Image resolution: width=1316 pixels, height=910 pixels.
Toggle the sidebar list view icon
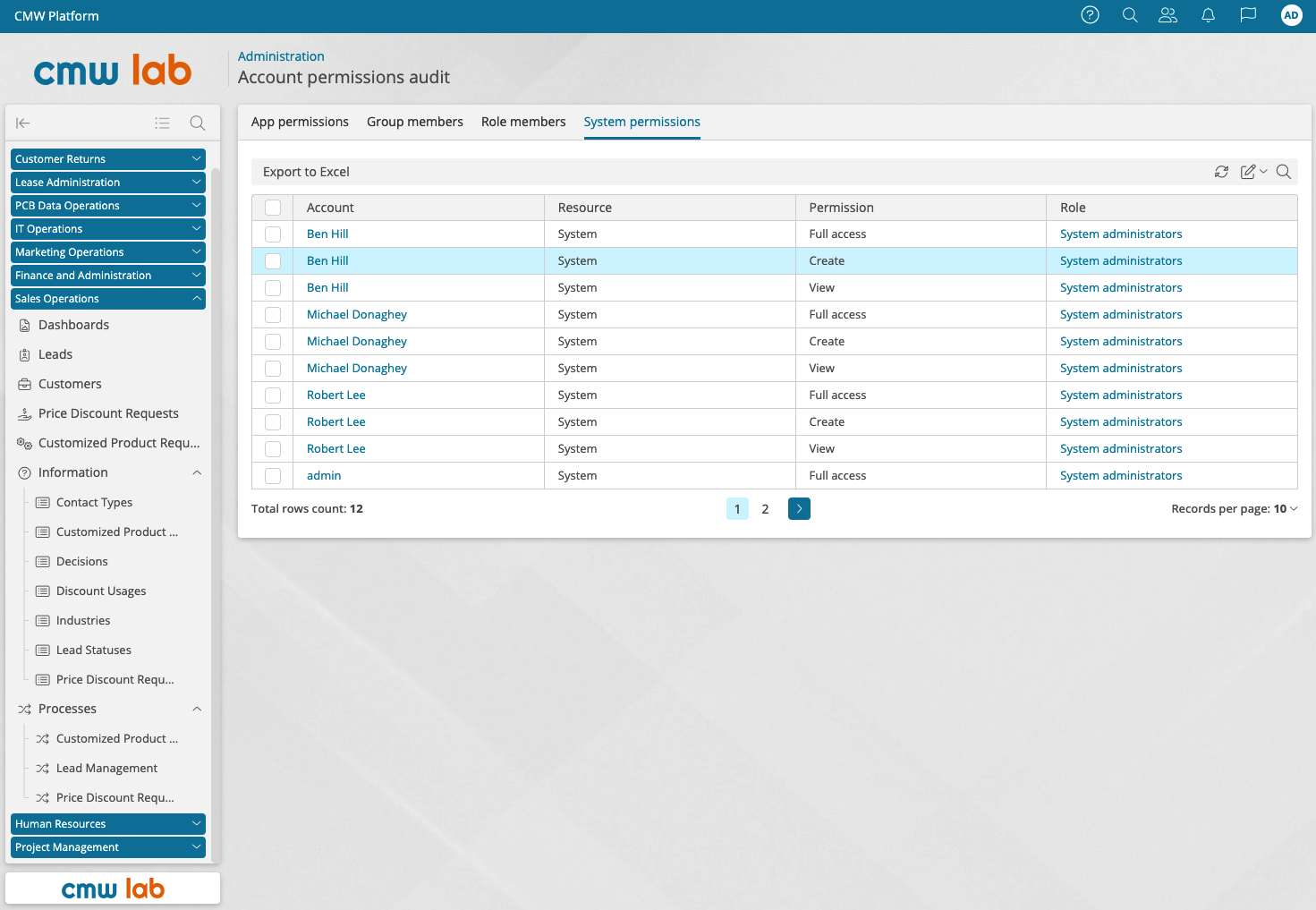(x=162, y=123)
